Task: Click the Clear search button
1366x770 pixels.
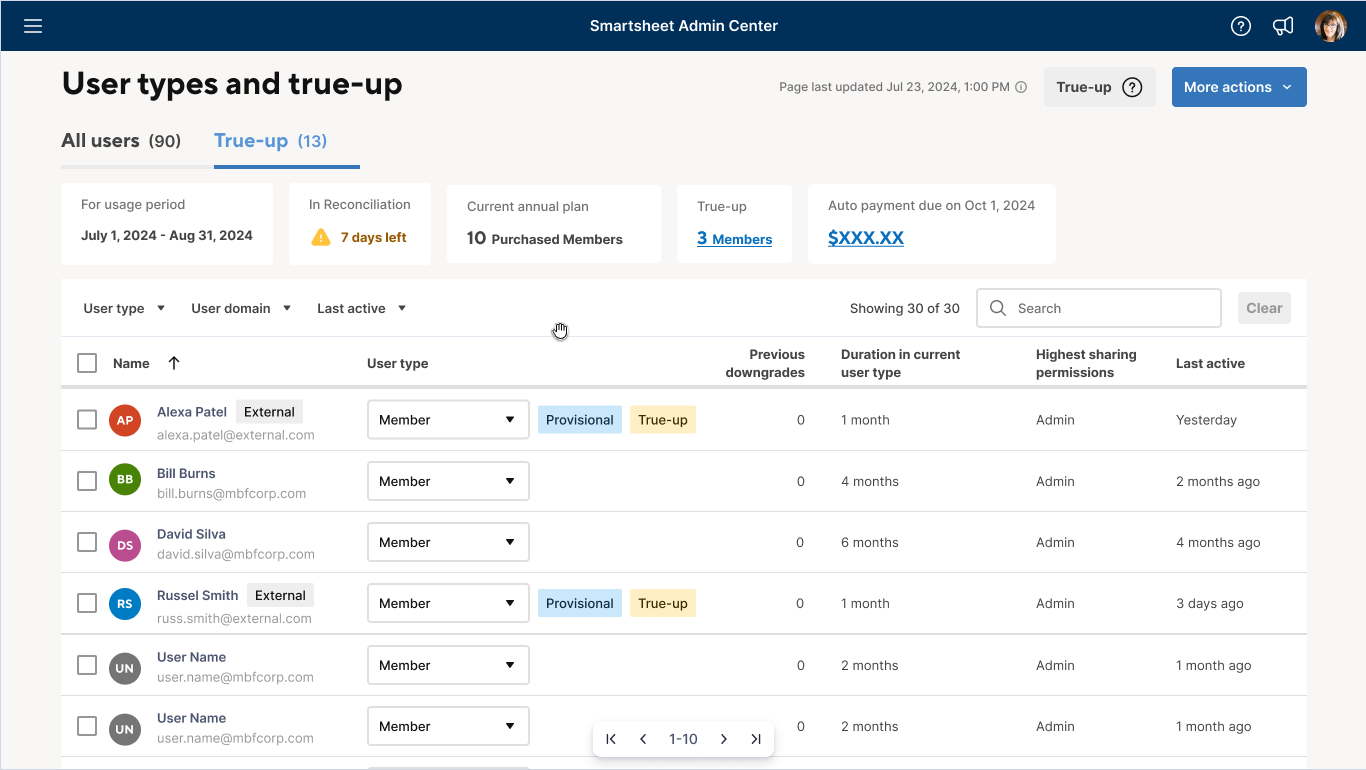Action: (x=1264, y=308)
